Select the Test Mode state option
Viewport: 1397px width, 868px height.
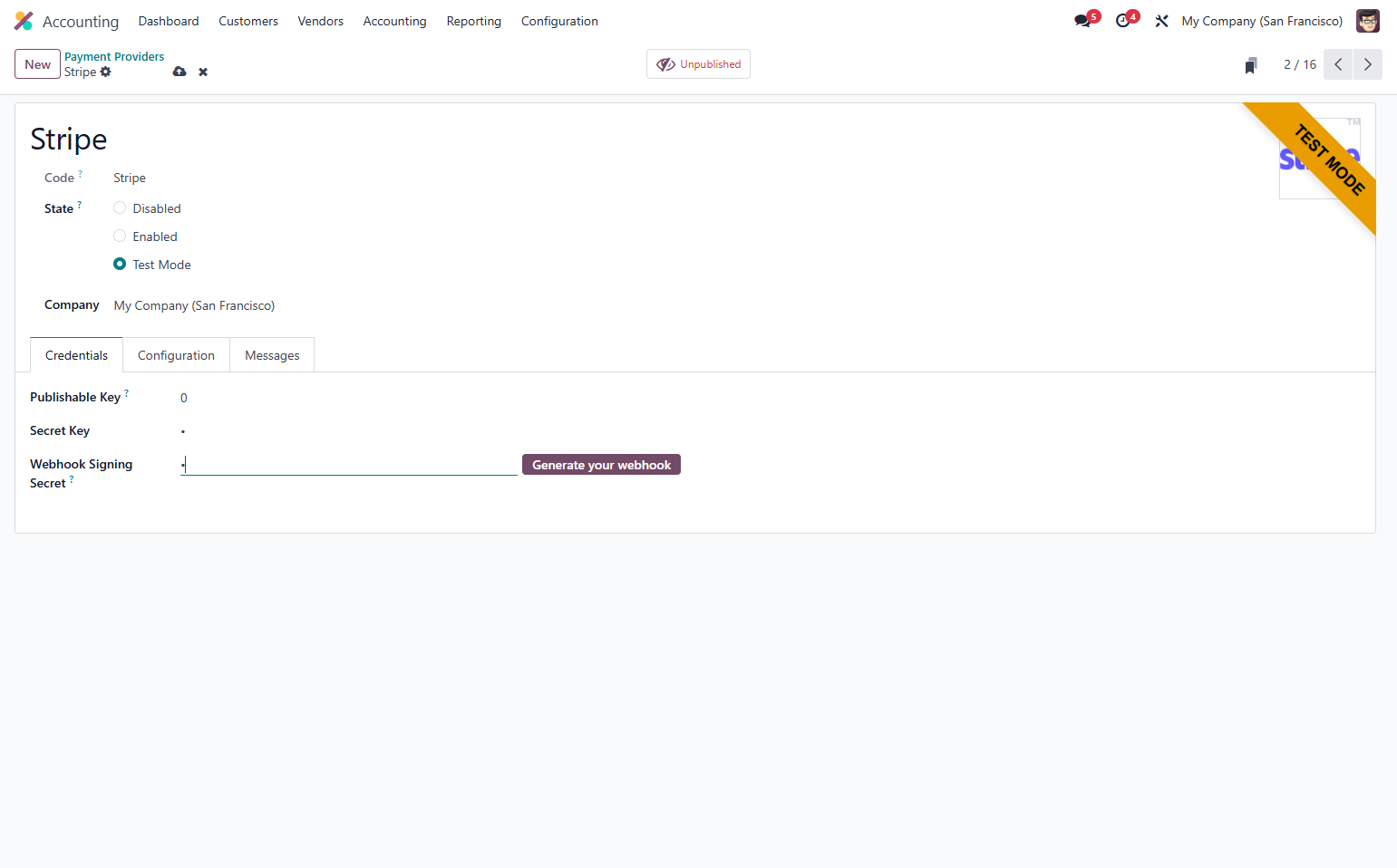120,265
